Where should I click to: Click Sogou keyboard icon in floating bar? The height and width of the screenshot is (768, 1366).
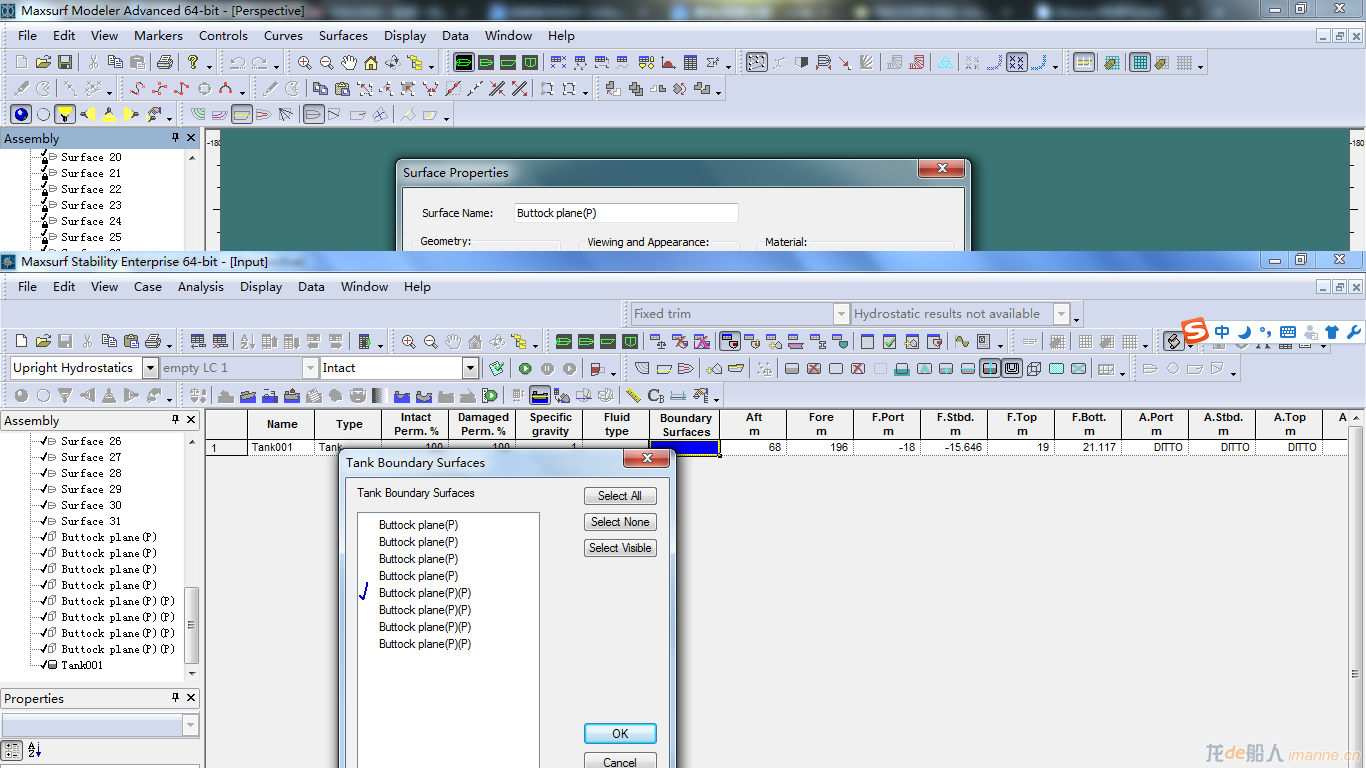[1287, 332]
